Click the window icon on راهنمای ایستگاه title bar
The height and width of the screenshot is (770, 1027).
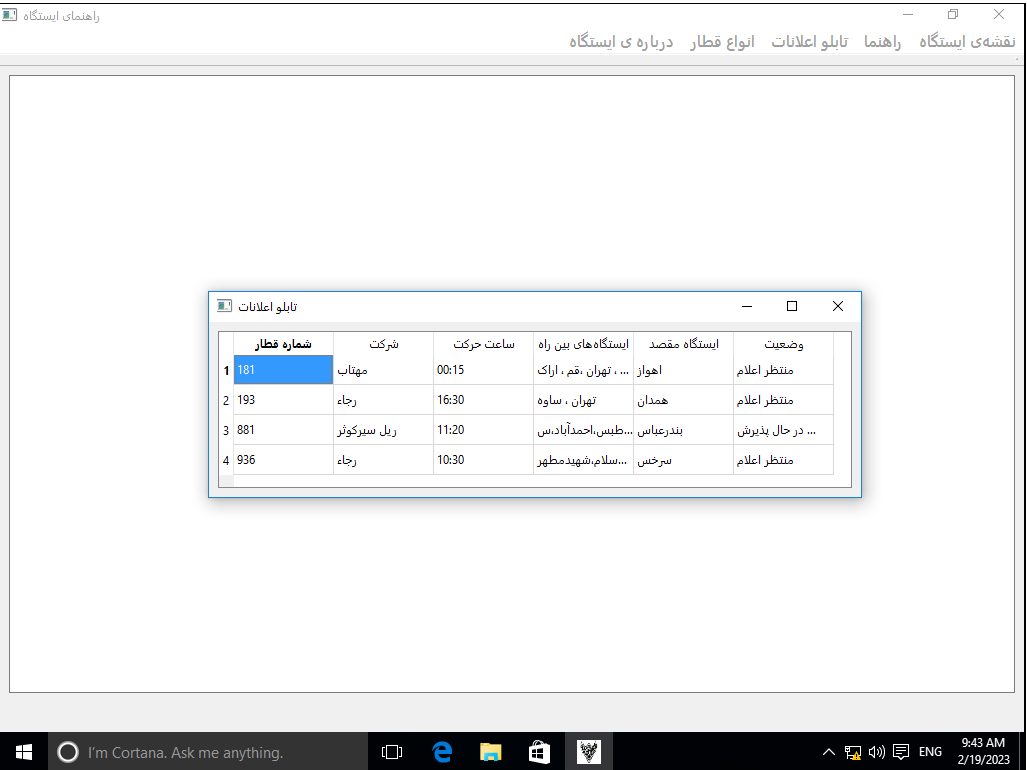[10, 15]
